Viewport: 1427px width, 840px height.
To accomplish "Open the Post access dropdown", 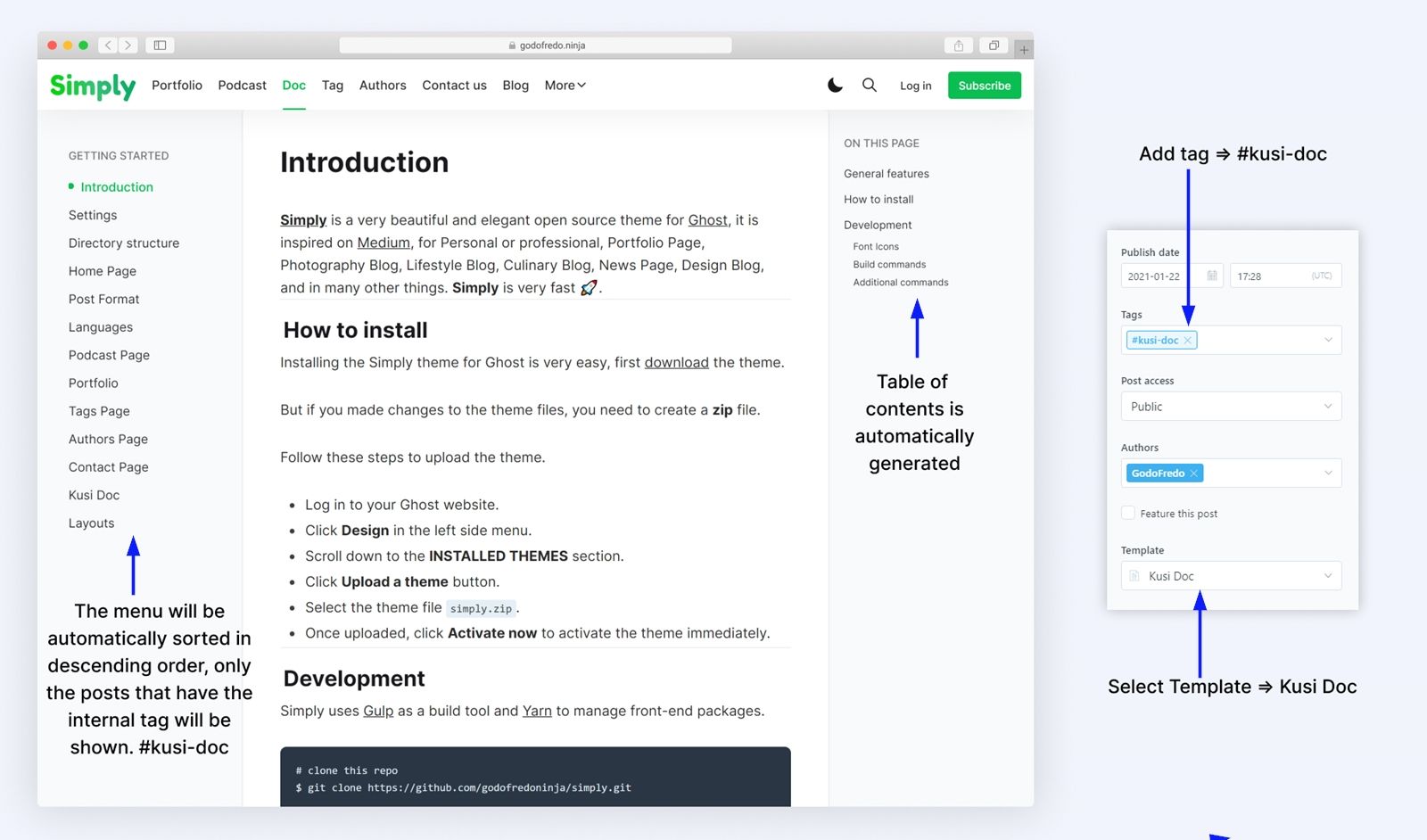I will (x=1232, y=407).
